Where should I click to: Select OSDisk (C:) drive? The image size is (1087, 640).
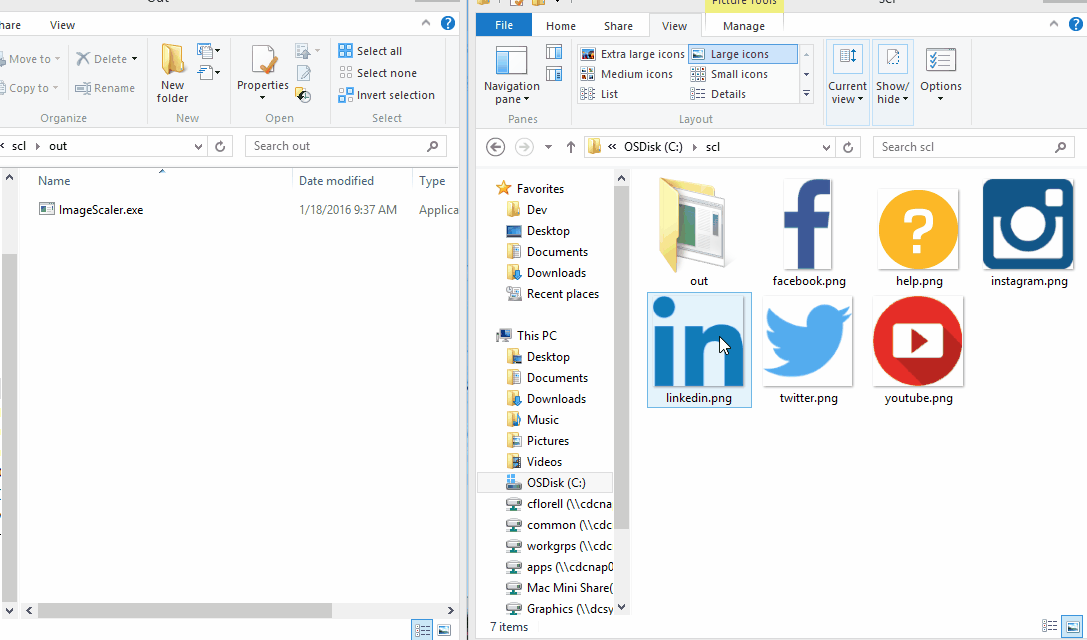(545, 483)
